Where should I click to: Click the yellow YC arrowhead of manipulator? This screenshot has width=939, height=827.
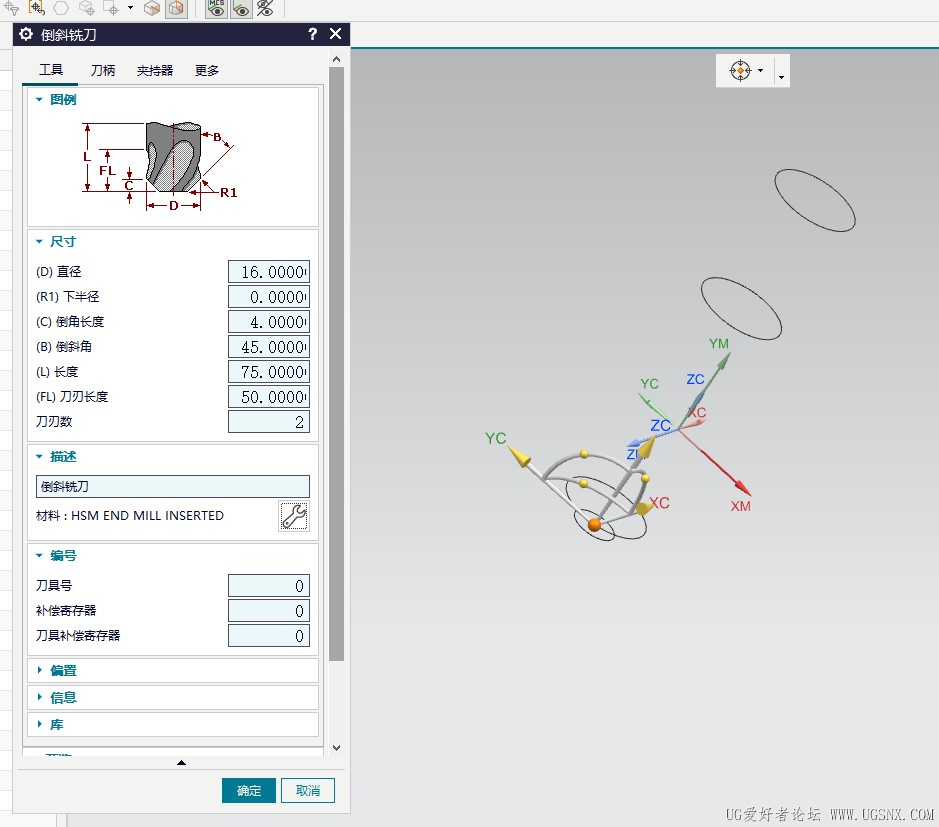[519, 457]
